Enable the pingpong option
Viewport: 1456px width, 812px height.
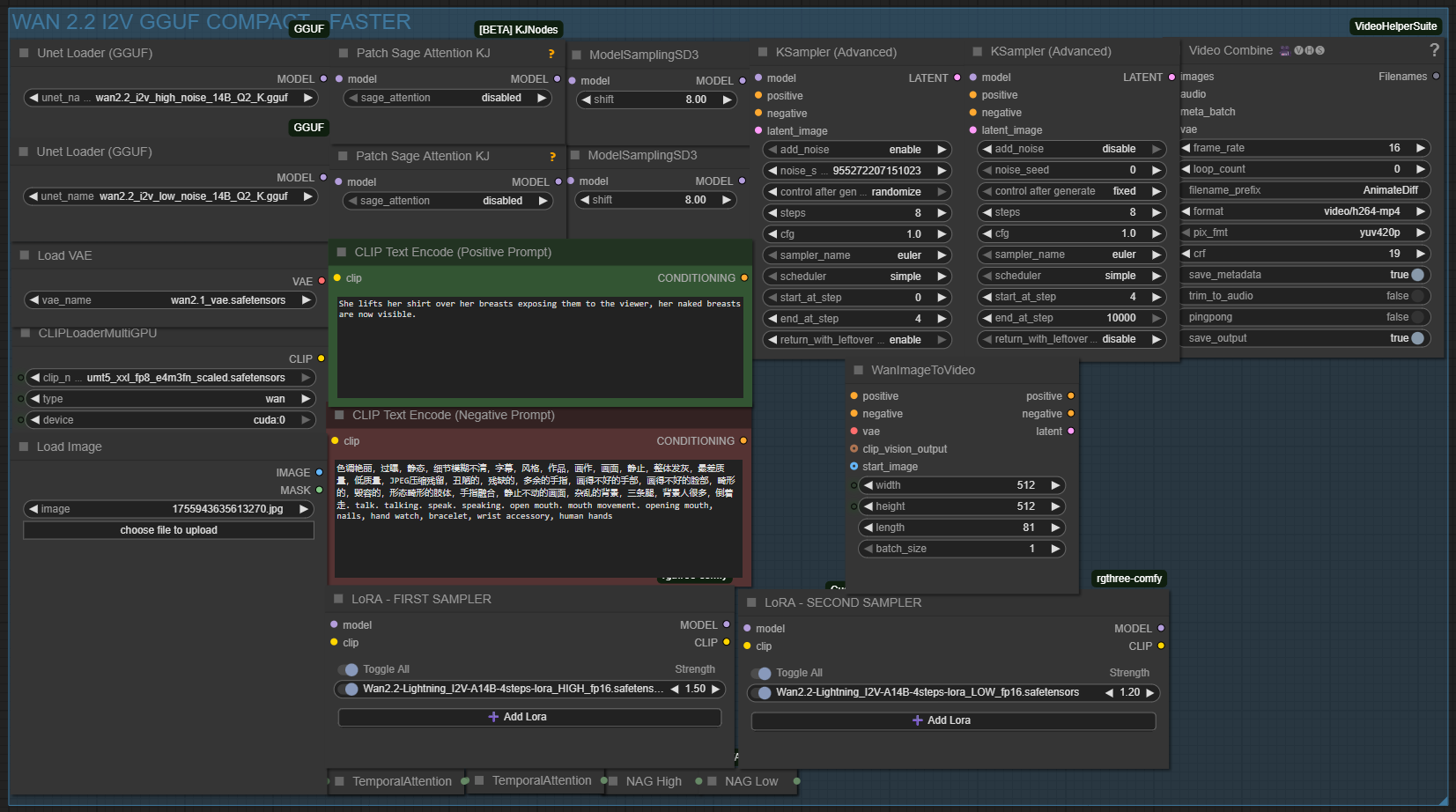(x=1416, y=317)
